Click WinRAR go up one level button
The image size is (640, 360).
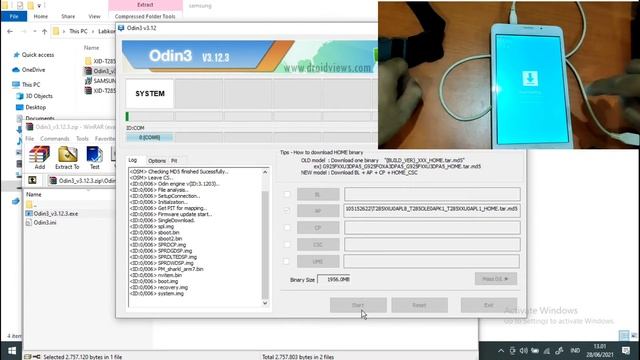click(32, 180)
